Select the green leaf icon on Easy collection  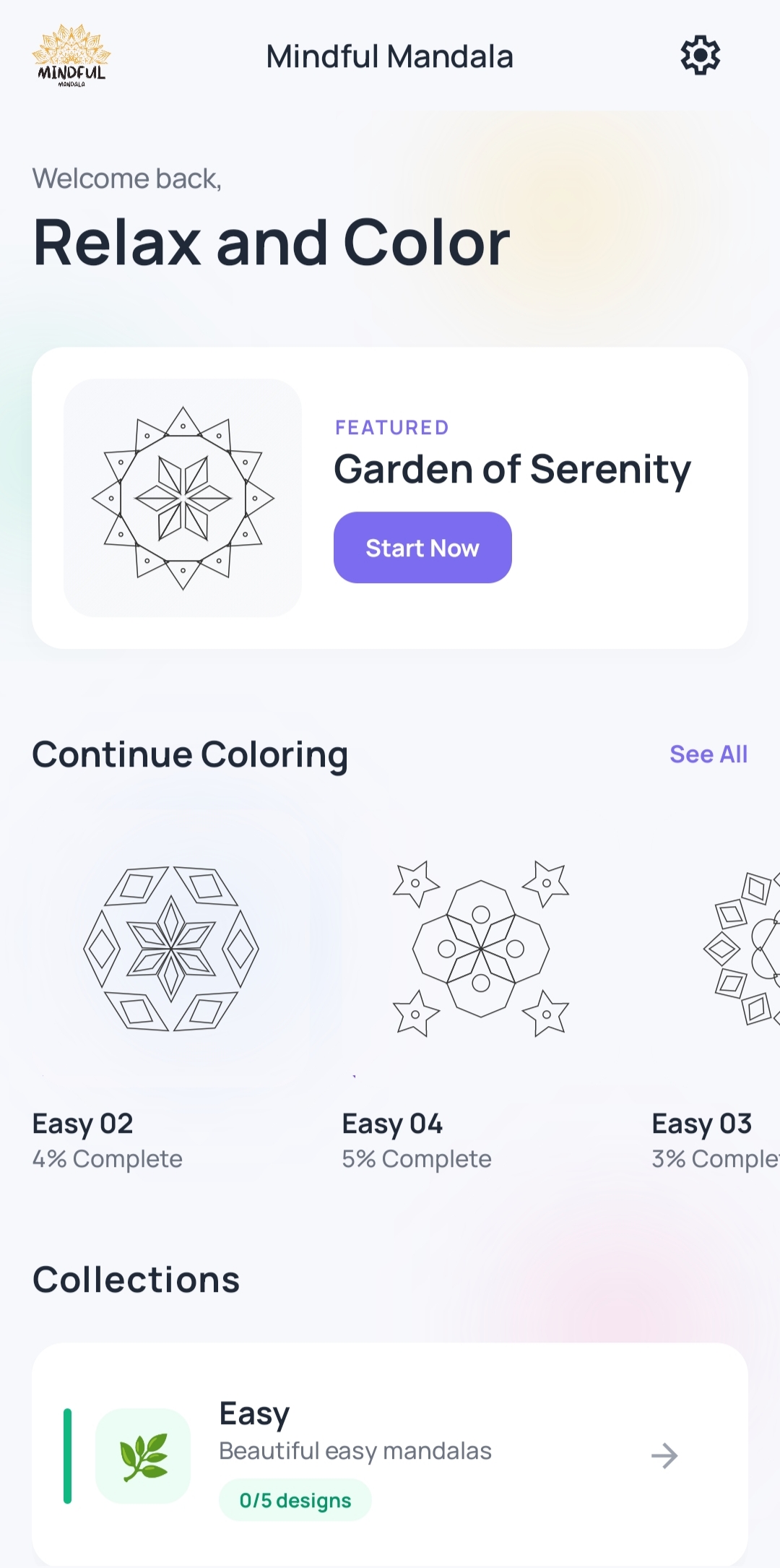[144, 1457]
